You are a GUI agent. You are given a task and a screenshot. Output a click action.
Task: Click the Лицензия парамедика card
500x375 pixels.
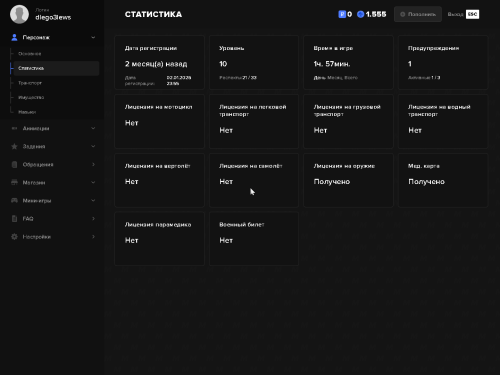[x=159, y=239]
